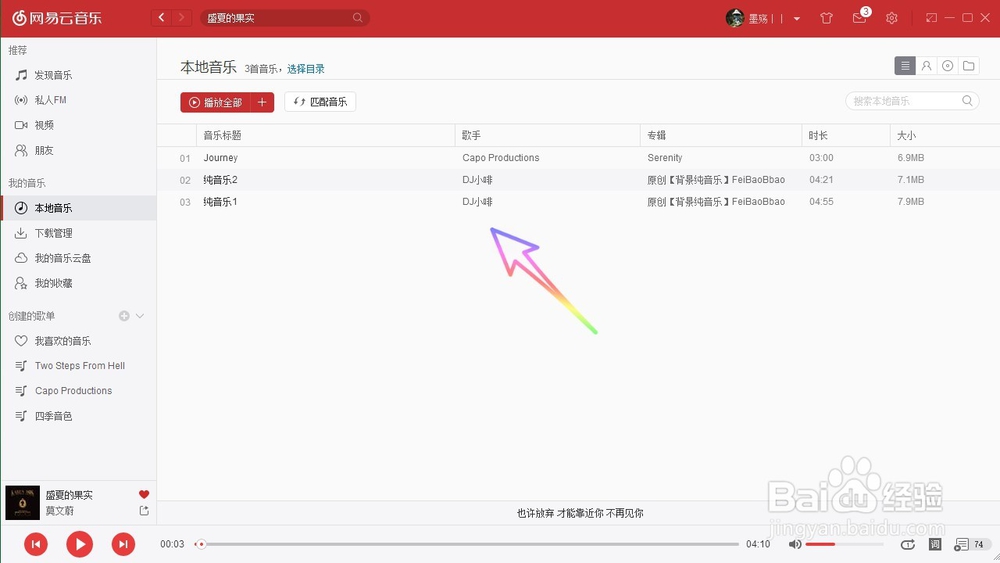The width and height of the screenshot is (1000, 563).
Task: Click Play All (播放全部) button
Action: (216, 102)
